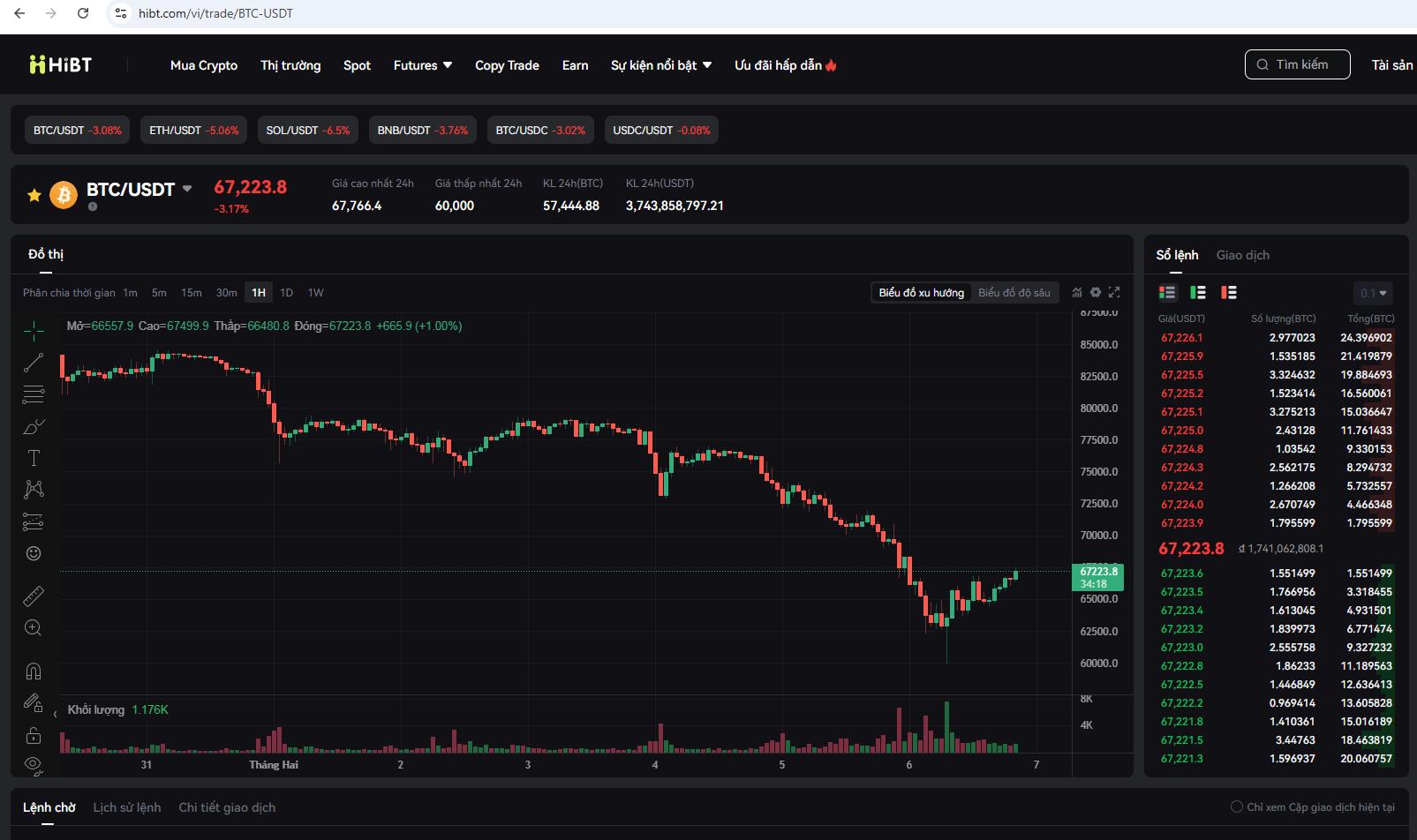Screen dimensions: 1417x840
Task: Click the zoom-in magnifier tool
Action: pos(34,628)
